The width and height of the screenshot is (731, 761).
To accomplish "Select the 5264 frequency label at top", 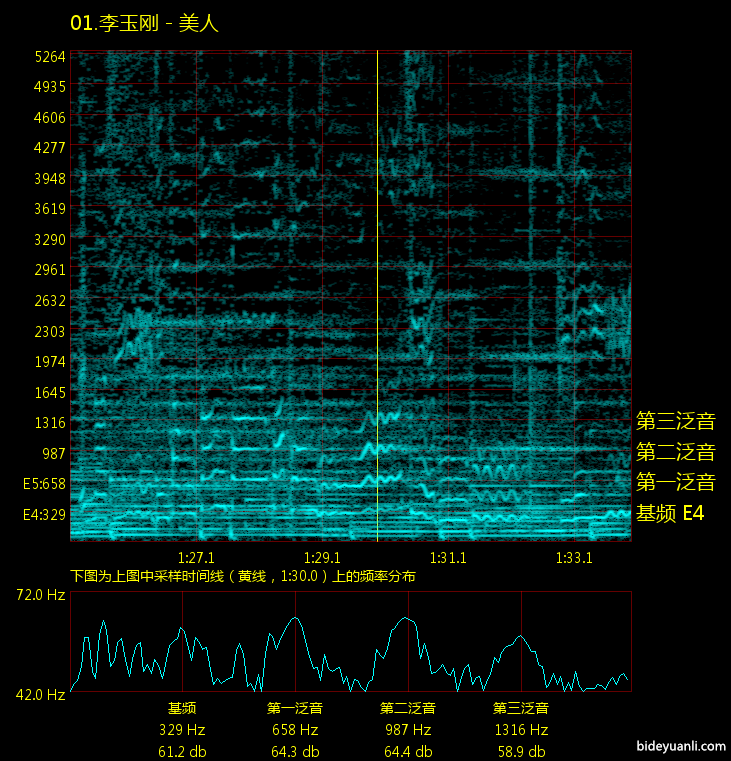I will click(x=49, y=56).
